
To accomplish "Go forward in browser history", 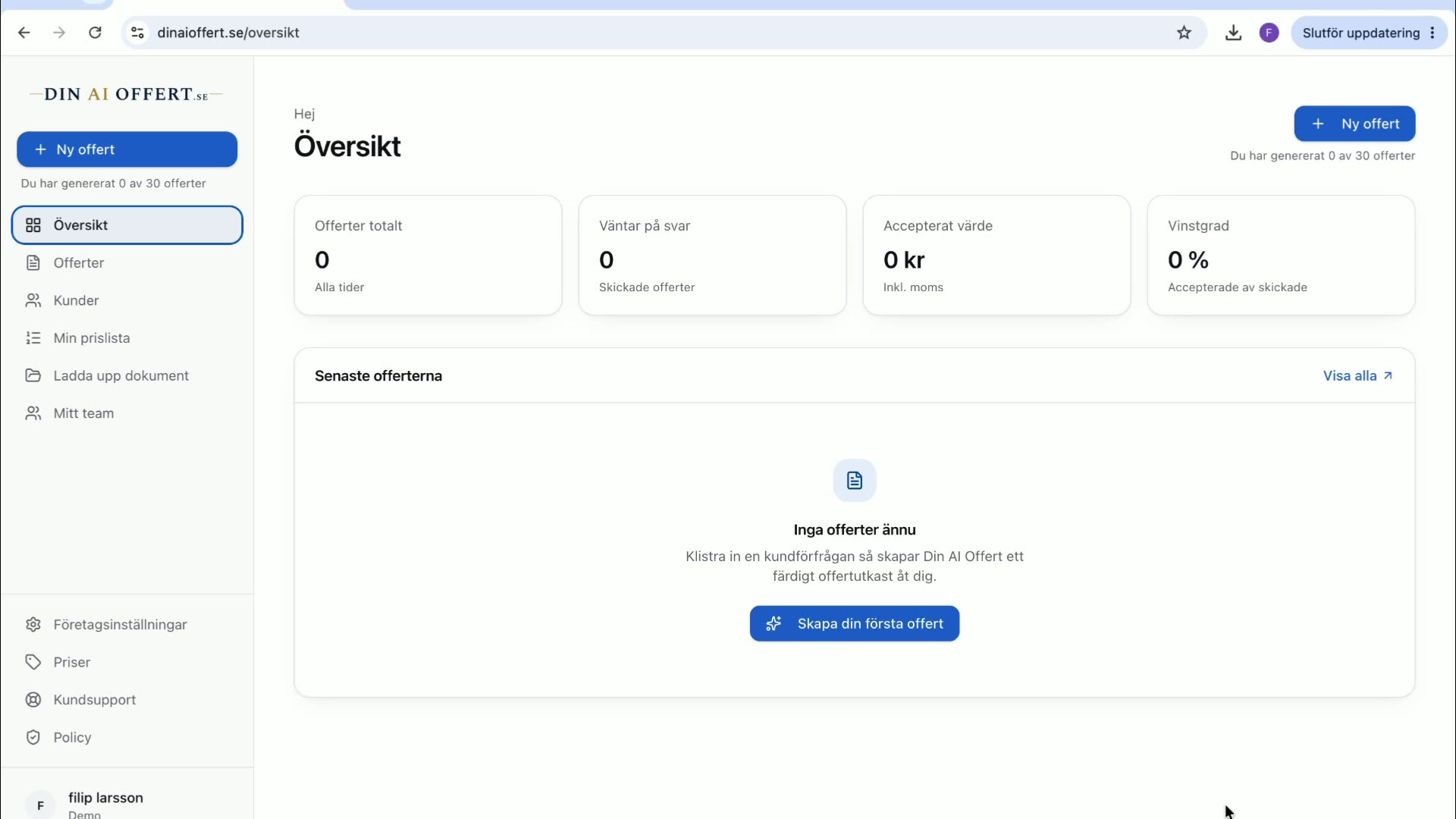I will tap(59, 33).
